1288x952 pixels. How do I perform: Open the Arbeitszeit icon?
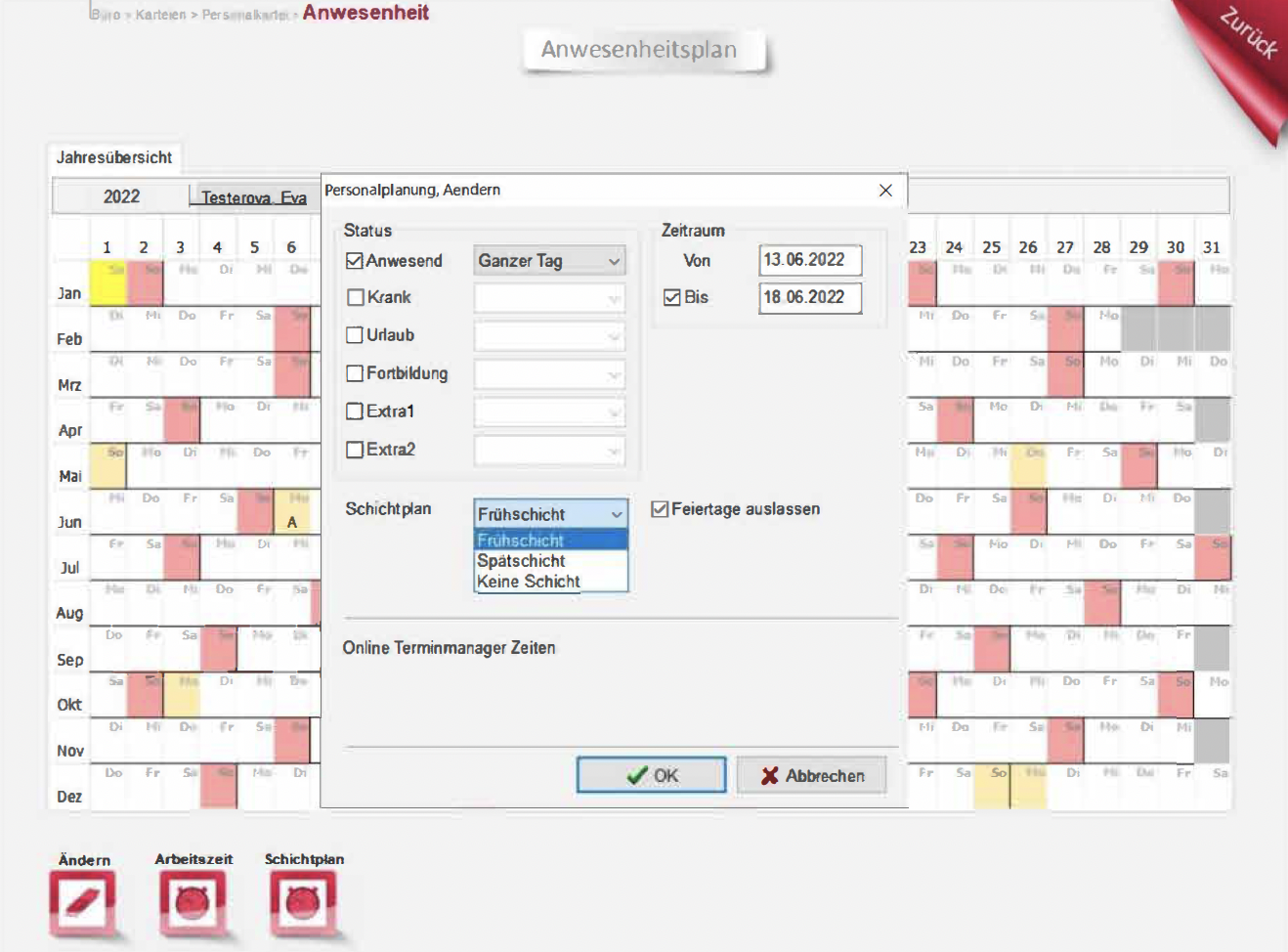(193, 902)
